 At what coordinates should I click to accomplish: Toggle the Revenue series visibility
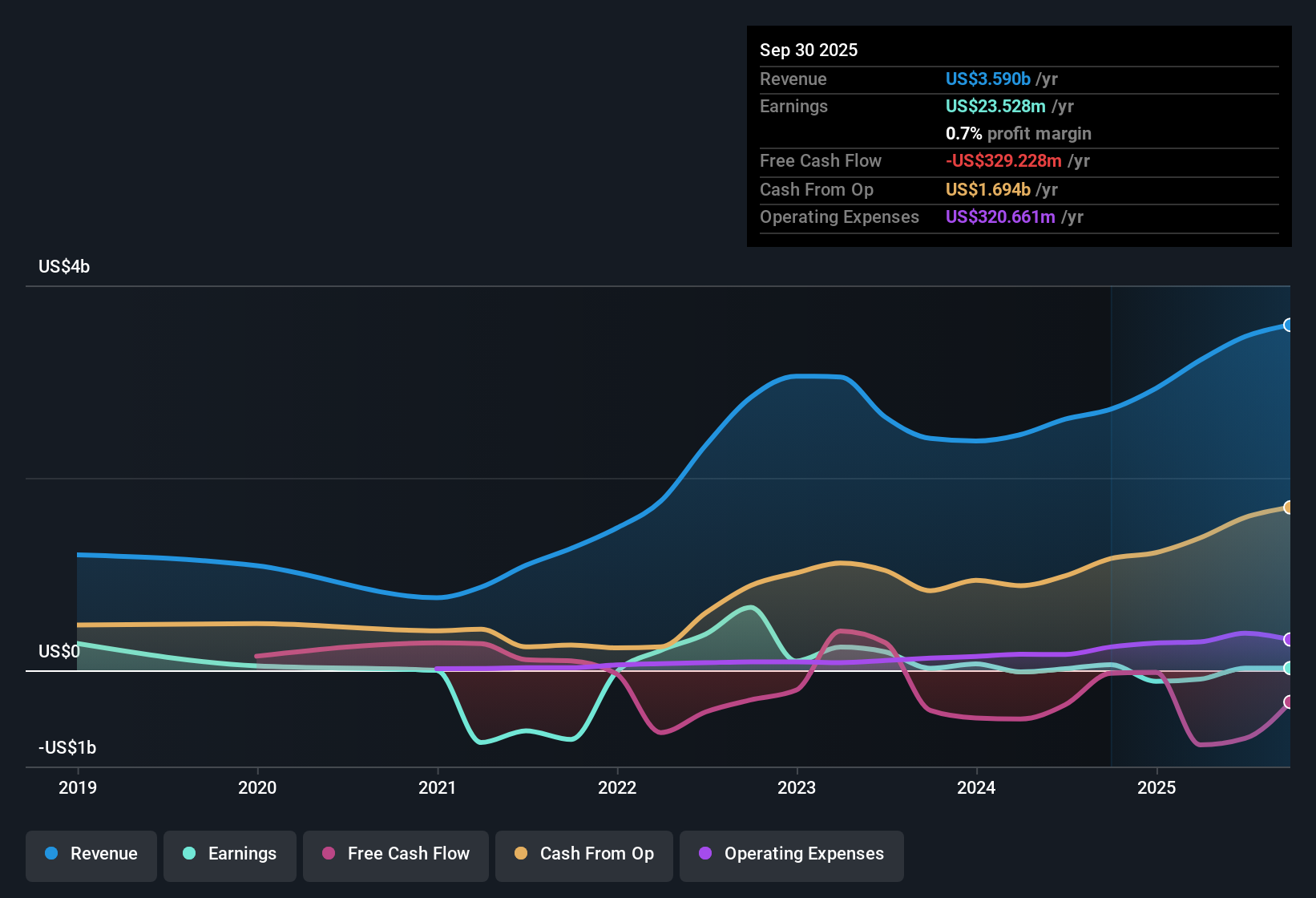(91, 854)
